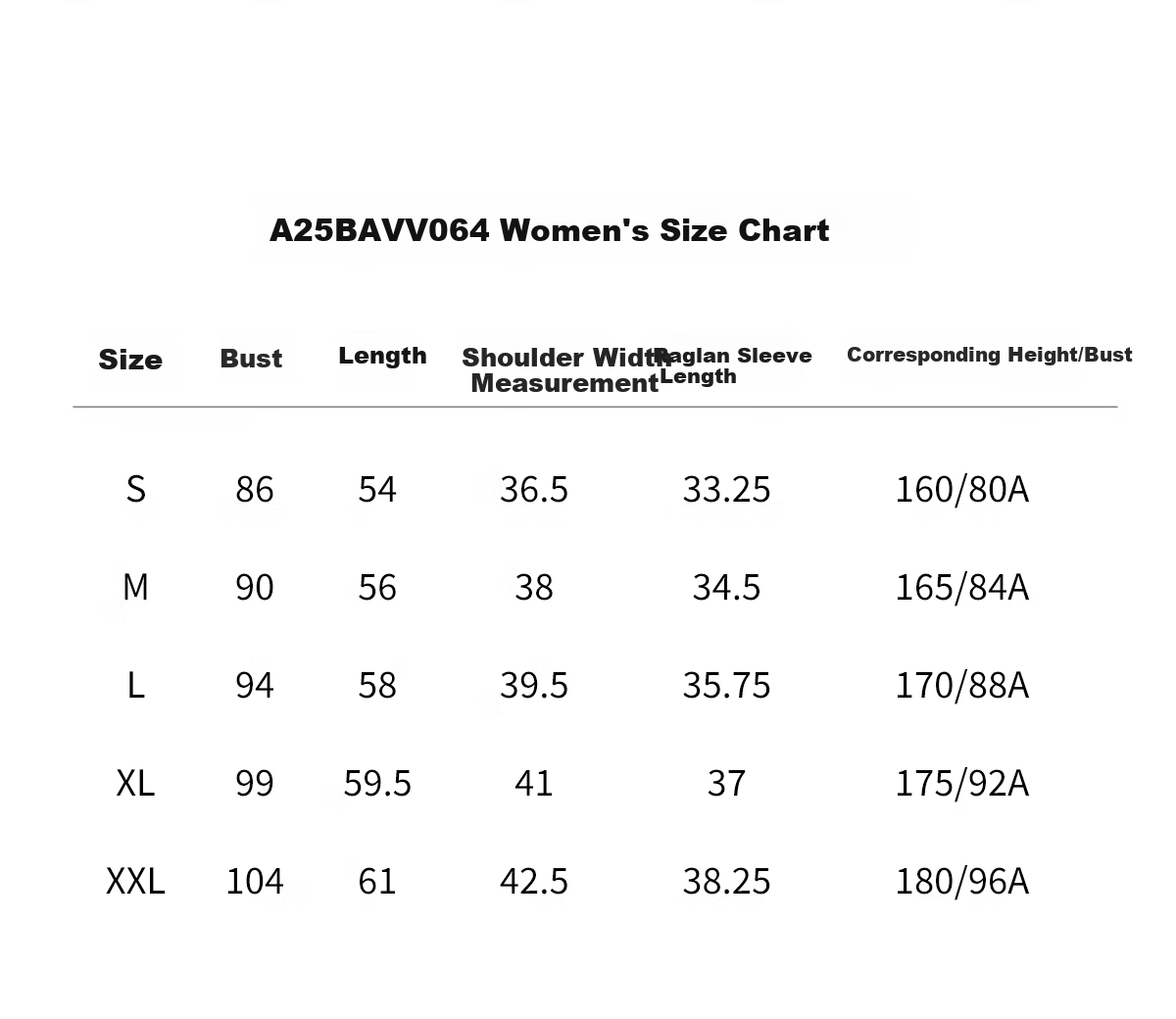Click the shoulder width value 36.5

click(x=534, y=489)
